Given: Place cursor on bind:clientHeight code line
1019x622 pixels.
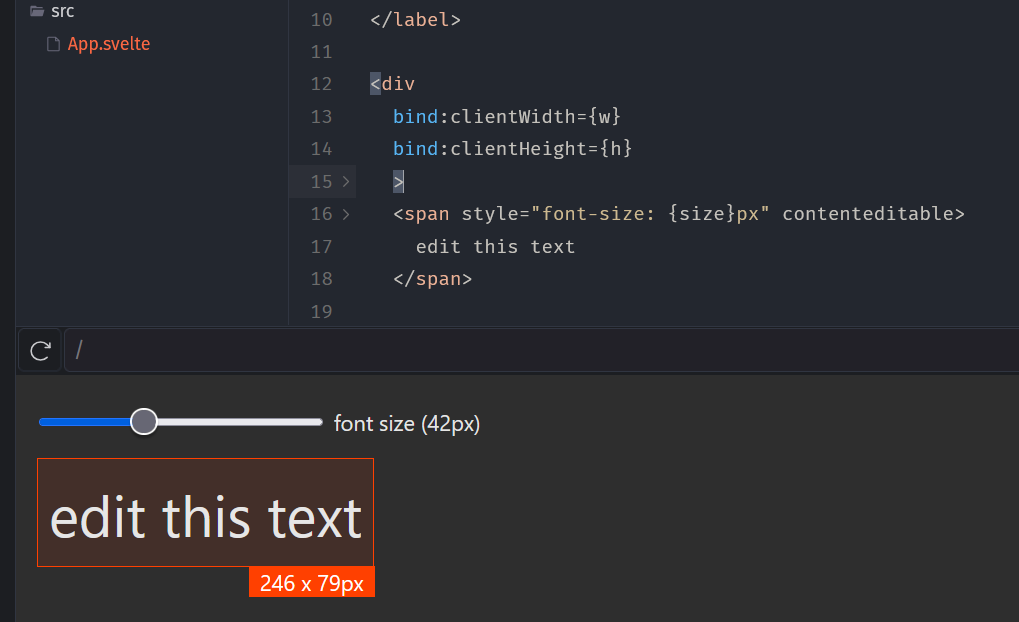Looking at the screenshot, I should coord(512,149).
